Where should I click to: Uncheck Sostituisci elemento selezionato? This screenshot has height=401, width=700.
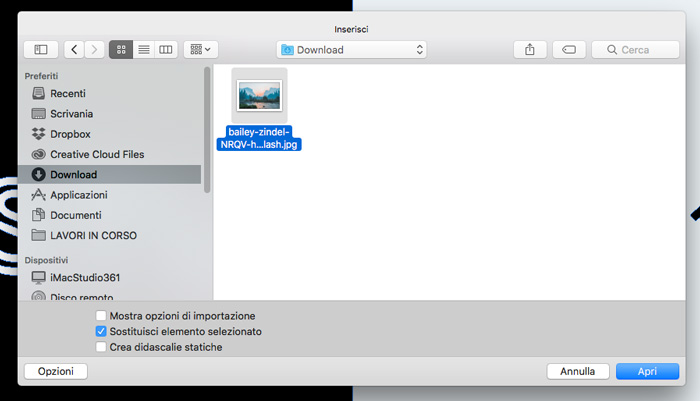(101, 331)
